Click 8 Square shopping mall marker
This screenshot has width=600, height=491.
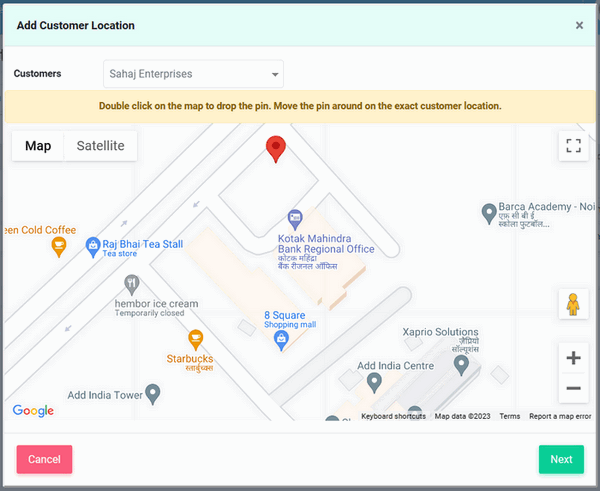(281, 341)
